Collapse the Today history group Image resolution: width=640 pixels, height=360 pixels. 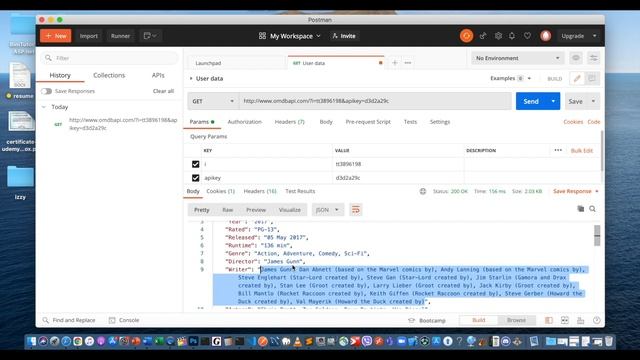pyautogui.click(x=44, y=107)
